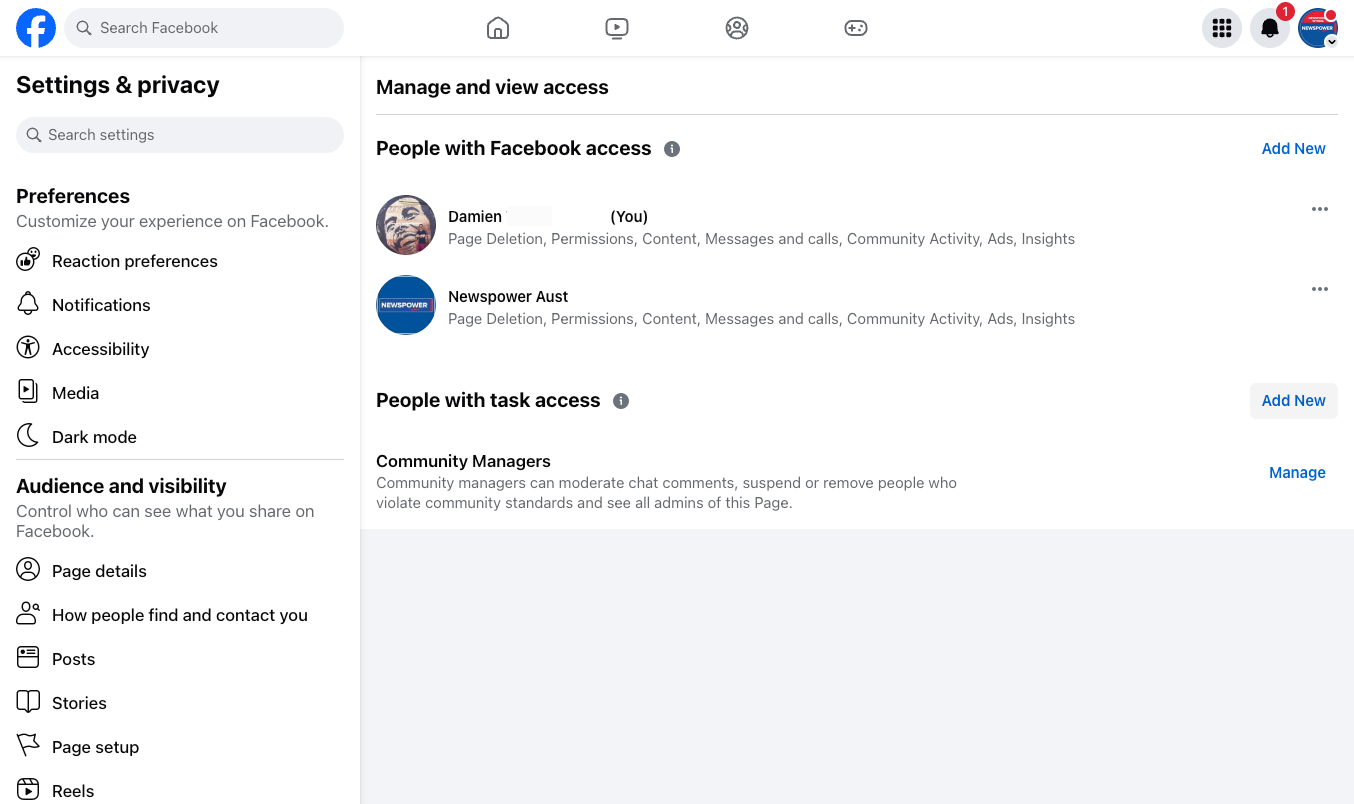Open Media settings
The height and width of the screenshot is (804, 1354).
tap(180, 393)
